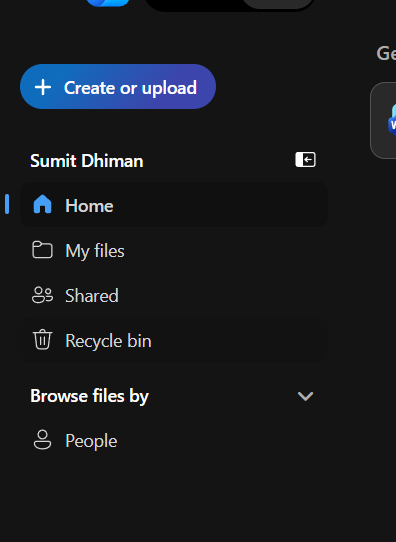This screenshot has width=396, height=542.
Task: Collapse the navigation pane icon
Action: coord(305,160)
